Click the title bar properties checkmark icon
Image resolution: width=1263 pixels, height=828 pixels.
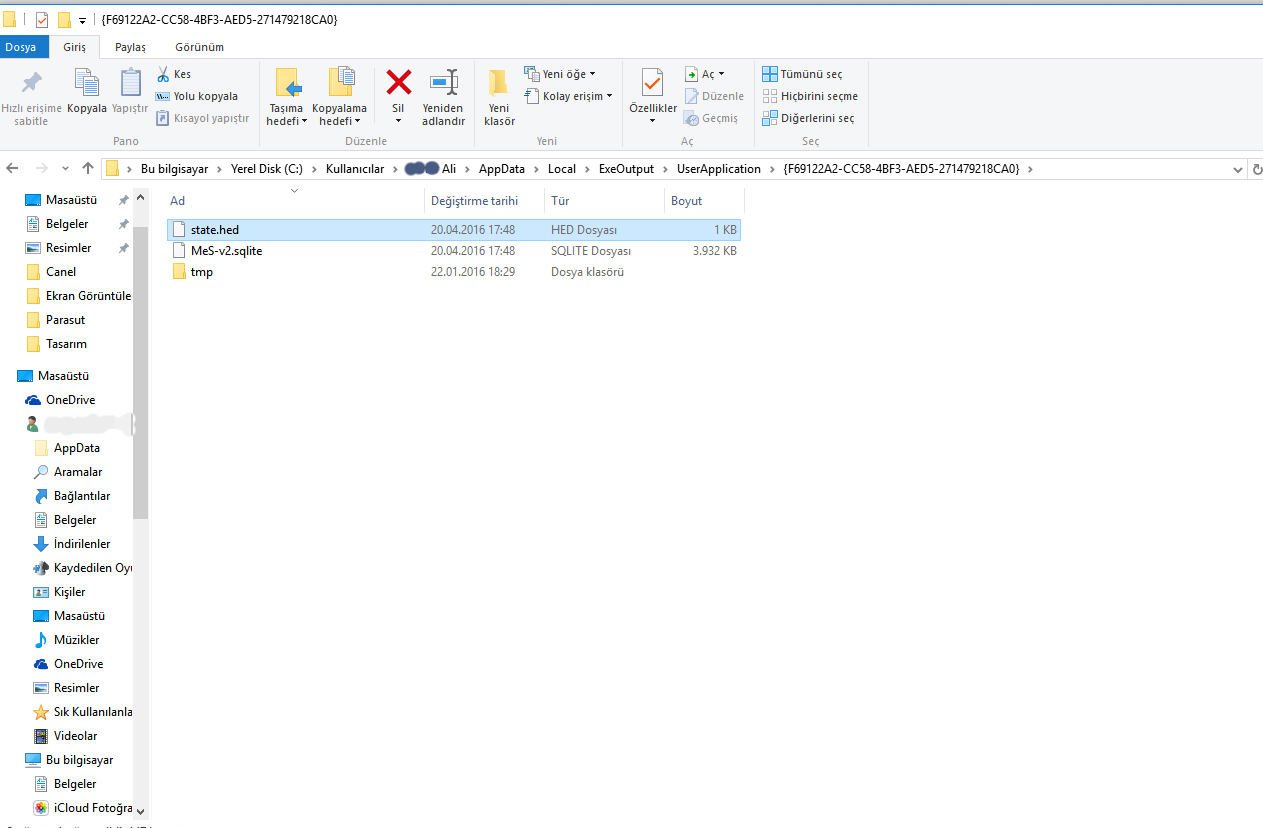coord(42,19)
